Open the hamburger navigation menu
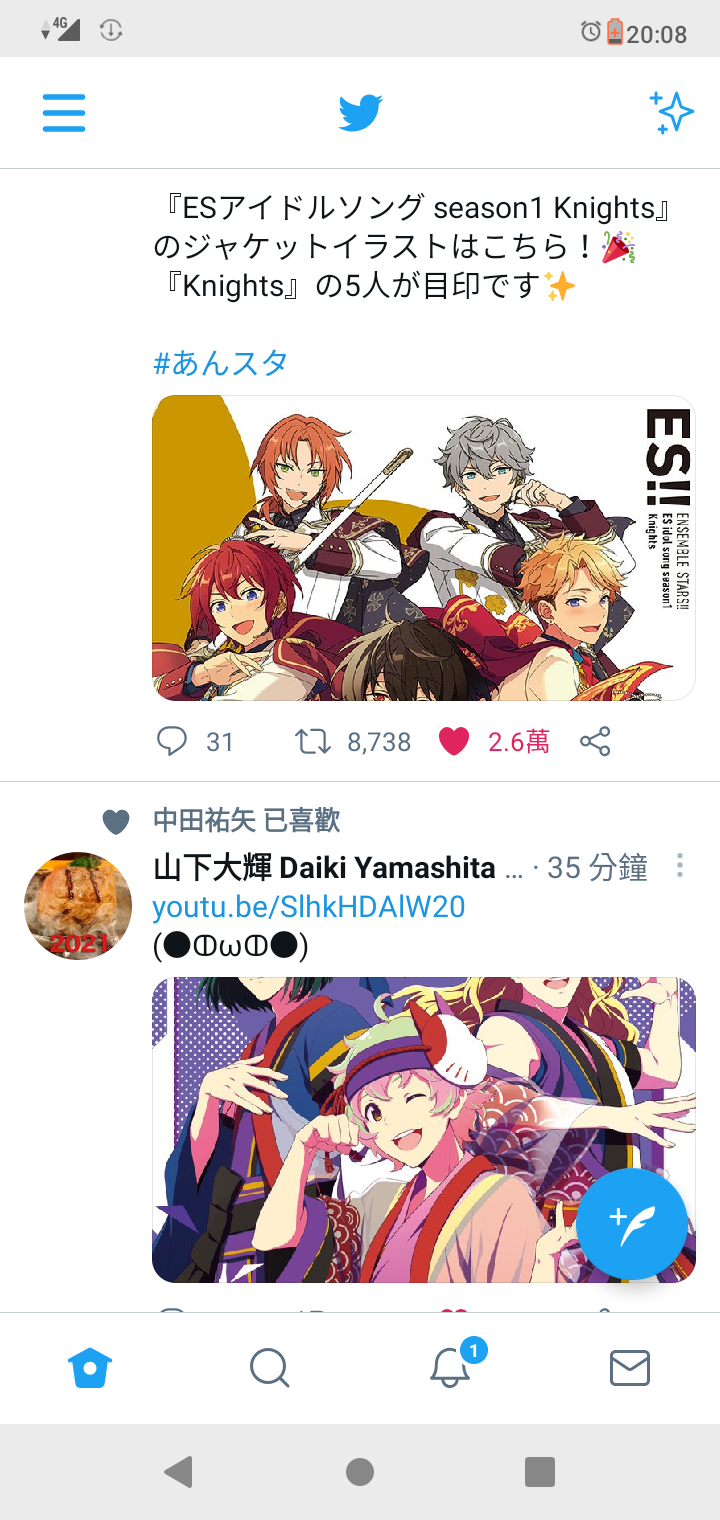The width and height of the screenshot is (720, 1520). click(x=64, y=112)
